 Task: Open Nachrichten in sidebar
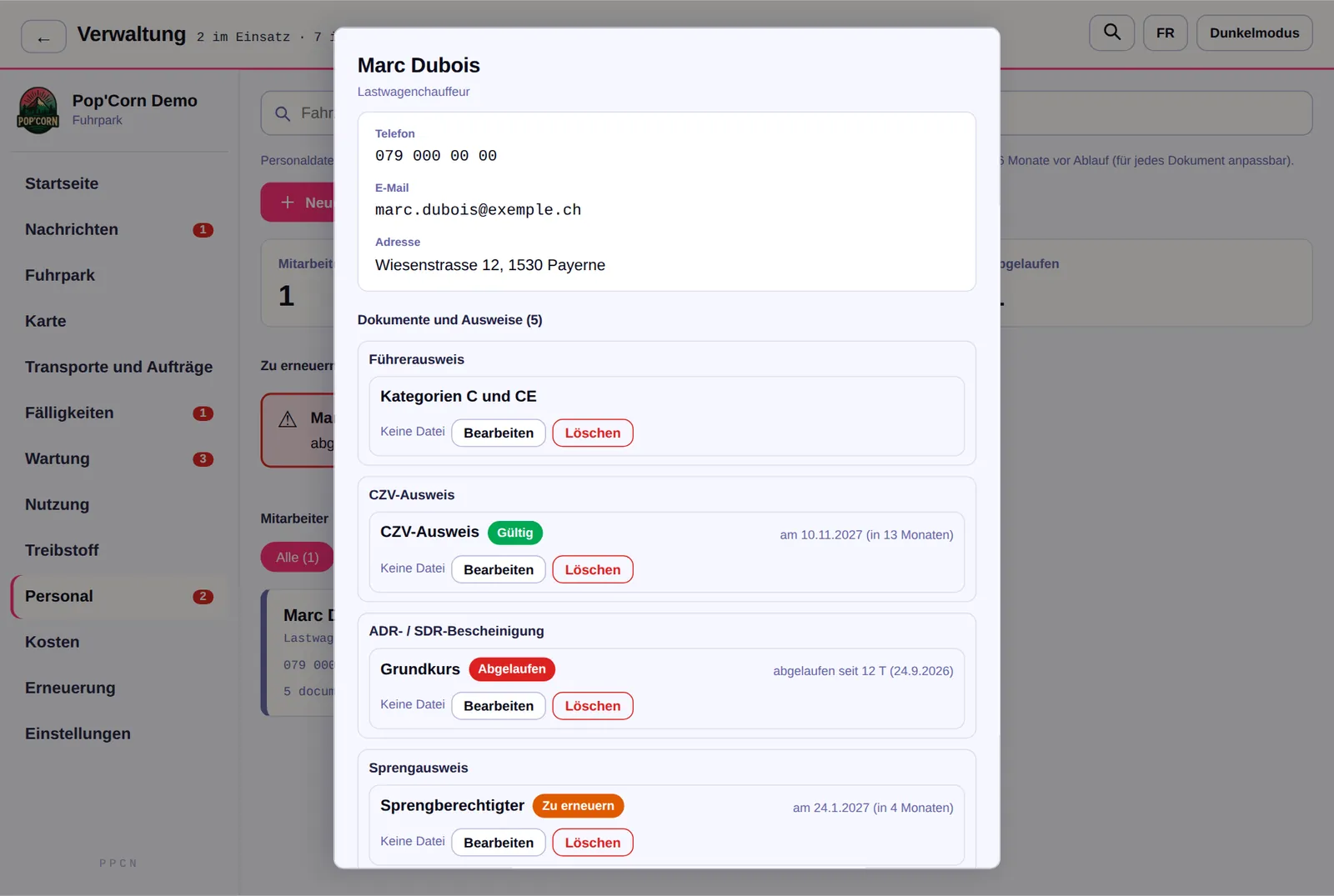point(119,229)
